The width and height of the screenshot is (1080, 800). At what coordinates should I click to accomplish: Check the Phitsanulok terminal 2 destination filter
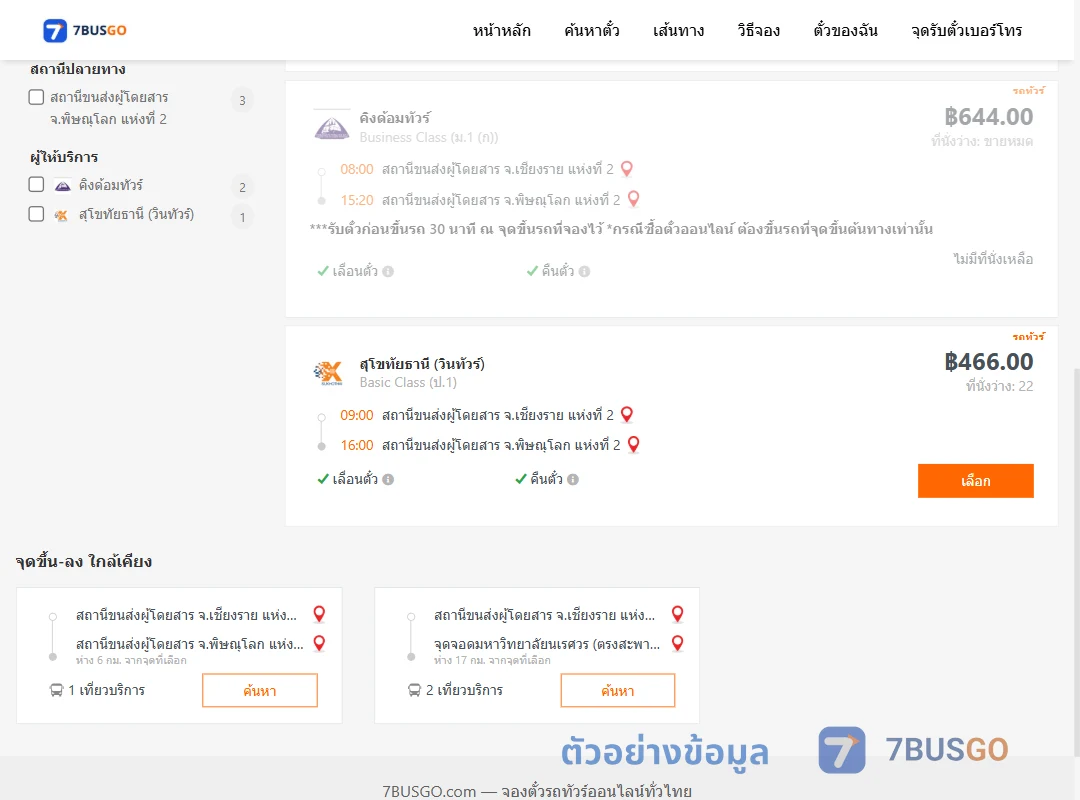(37, 97)
